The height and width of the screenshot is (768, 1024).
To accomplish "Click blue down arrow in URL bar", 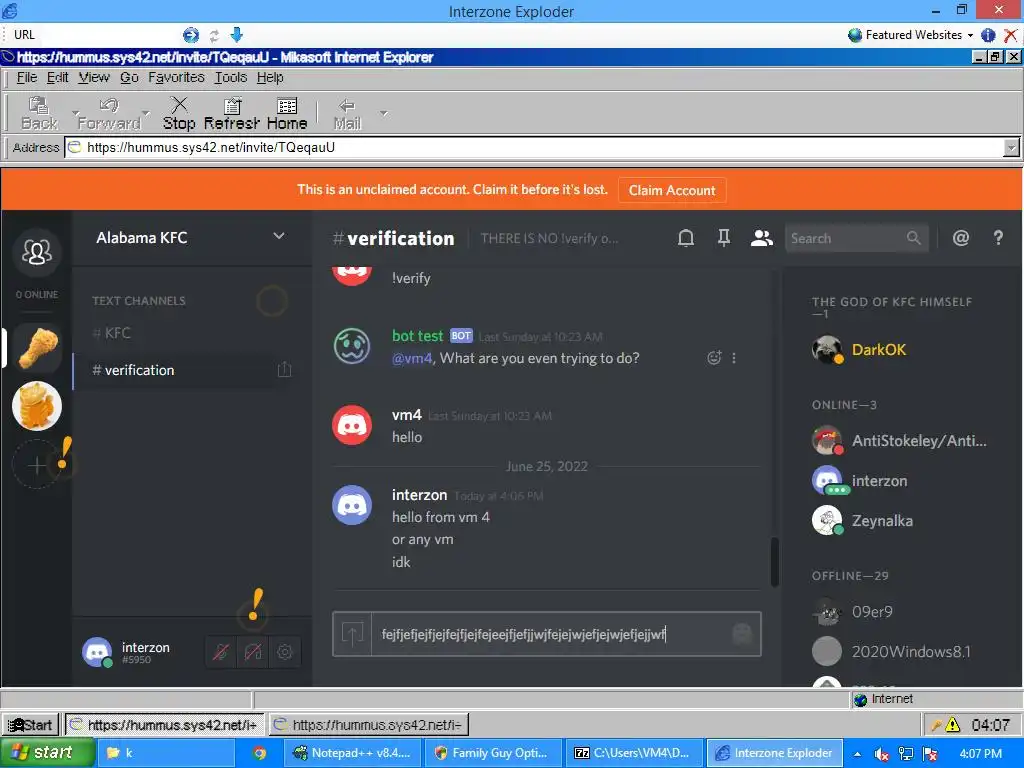I will point(237,35).
